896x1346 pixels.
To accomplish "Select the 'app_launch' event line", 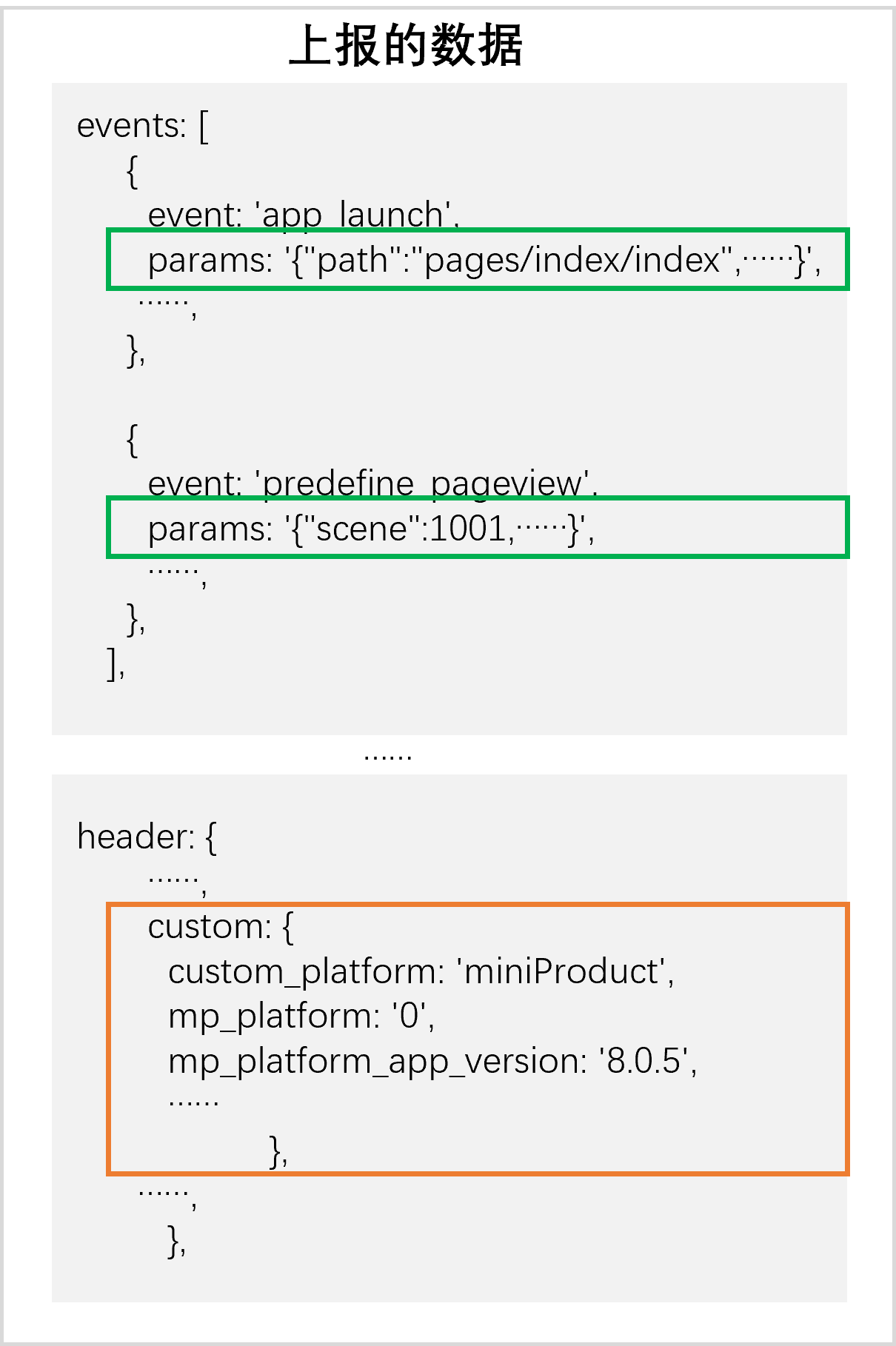I will coord(303,215).
